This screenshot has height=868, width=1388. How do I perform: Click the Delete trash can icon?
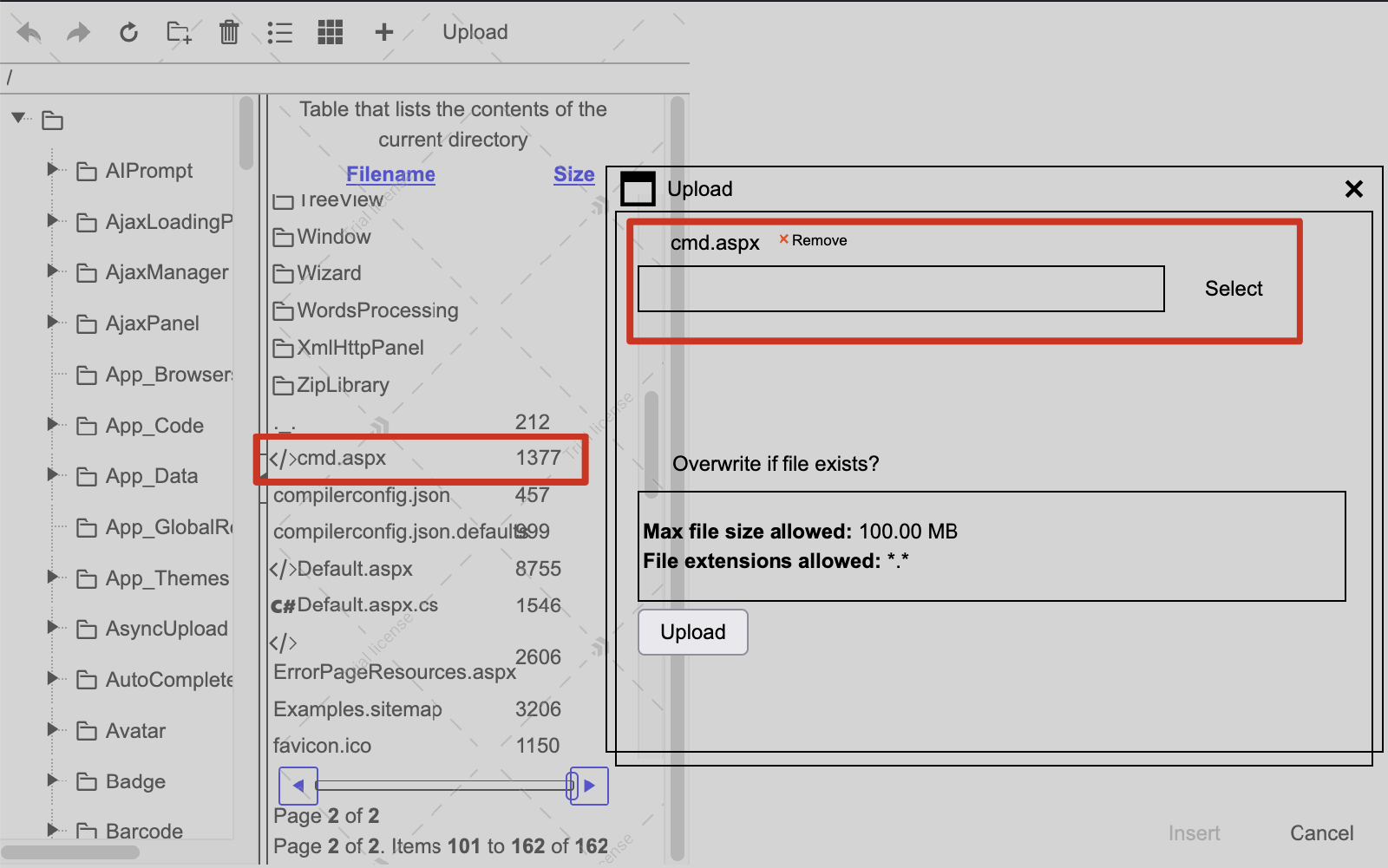click(x=229, y=32)
